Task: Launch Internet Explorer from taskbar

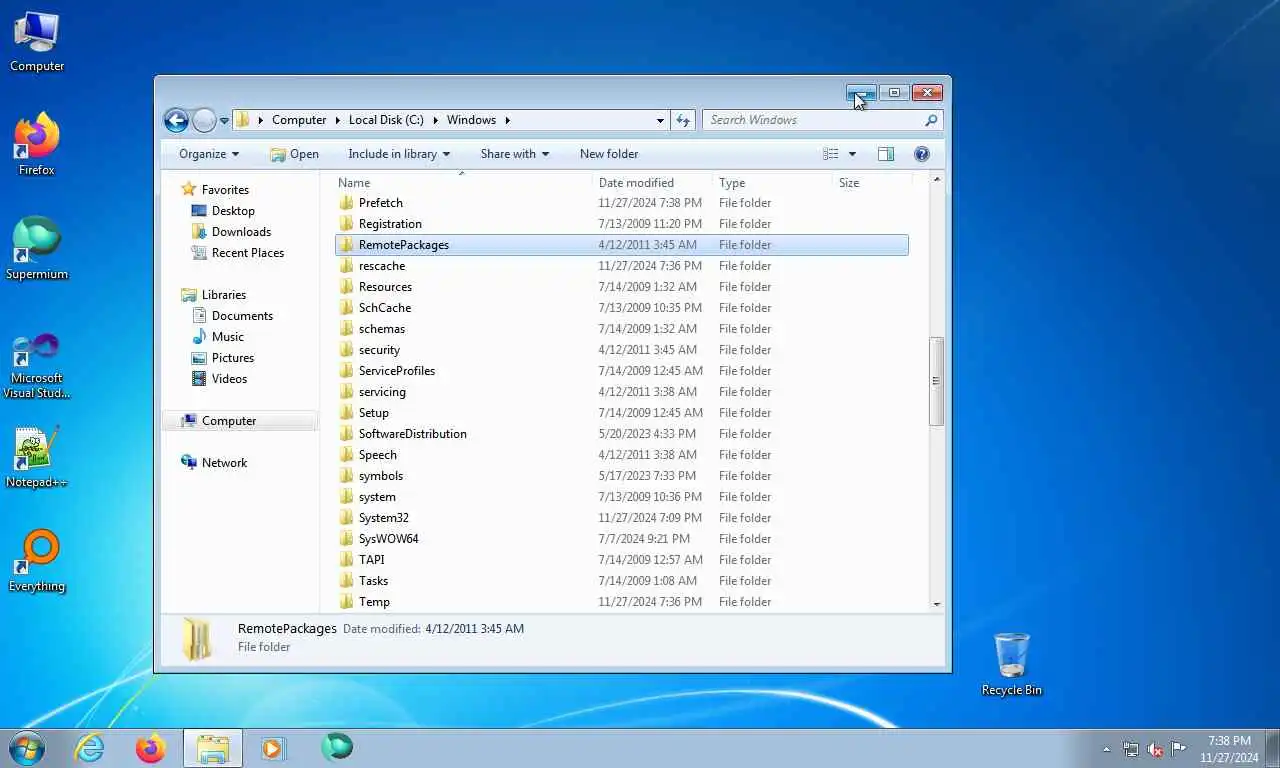Action: [89, 748]
